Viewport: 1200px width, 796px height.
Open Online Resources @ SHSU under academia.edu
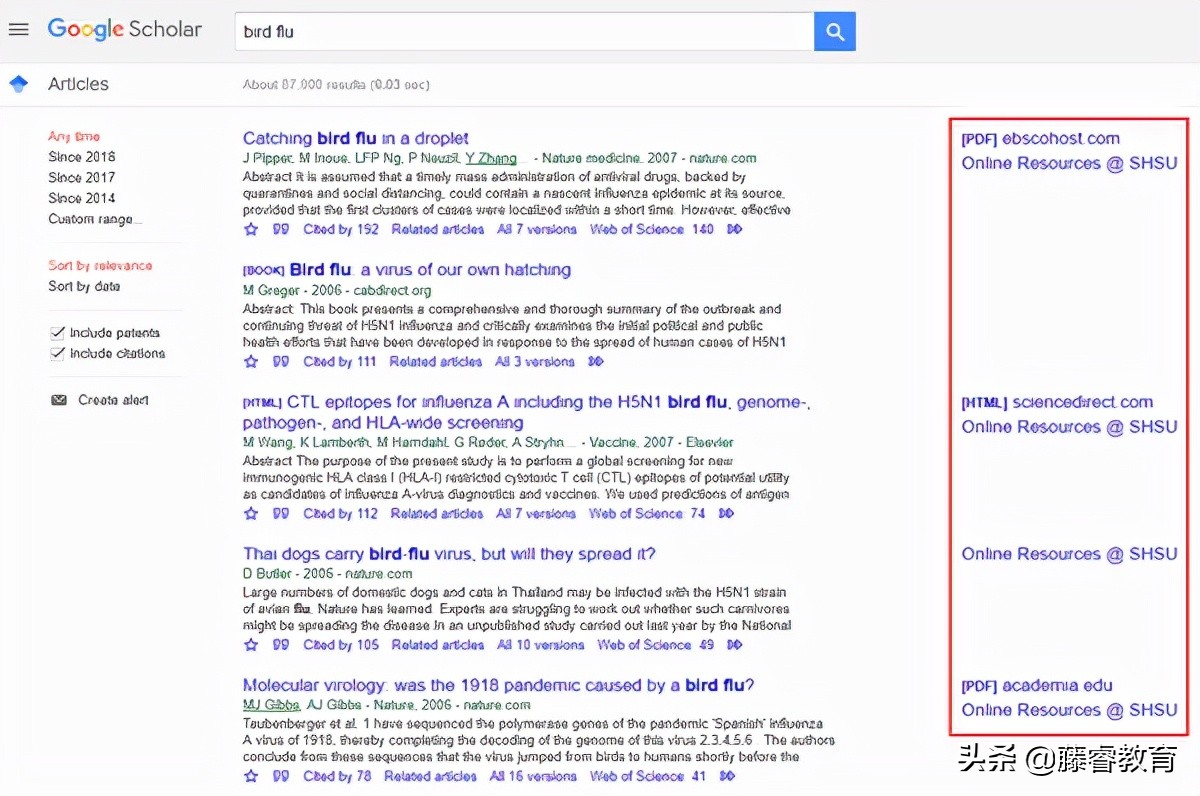coord(1069,710)
